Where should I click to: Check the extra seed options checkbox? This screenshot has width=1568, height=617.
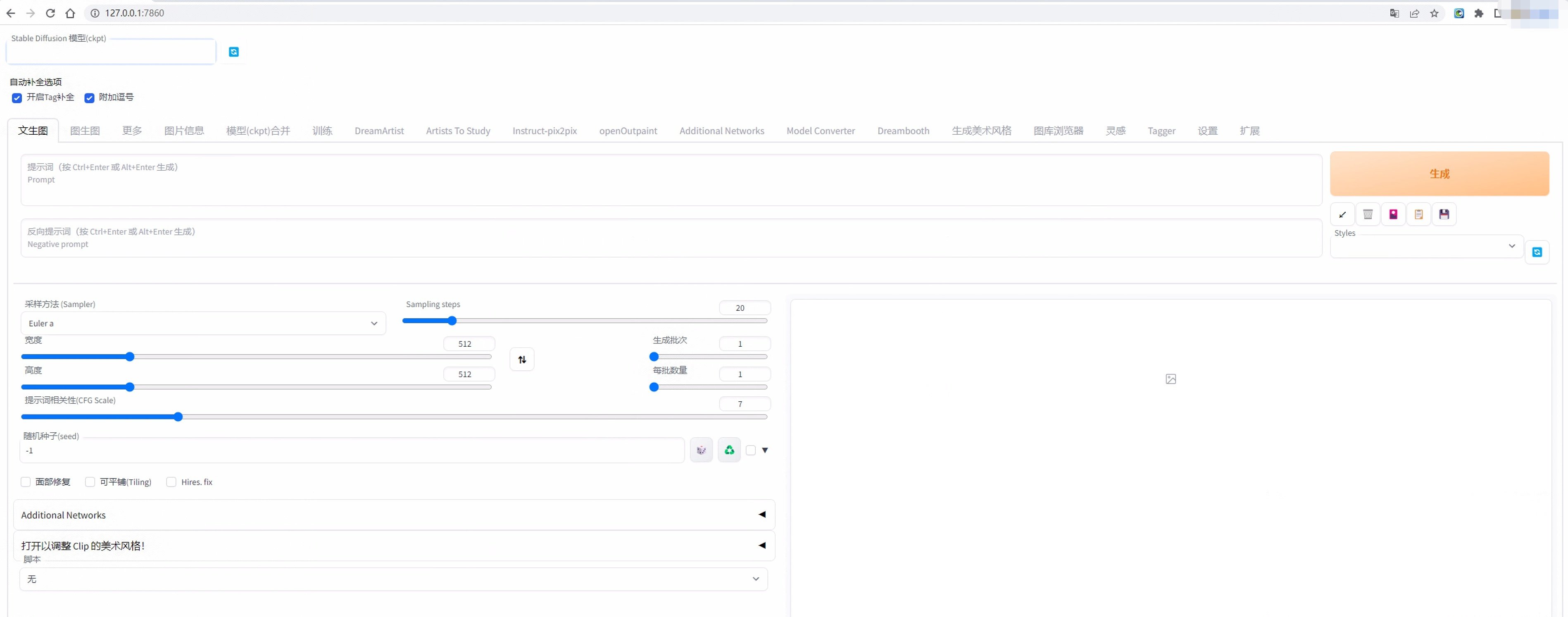click(750, 450)
